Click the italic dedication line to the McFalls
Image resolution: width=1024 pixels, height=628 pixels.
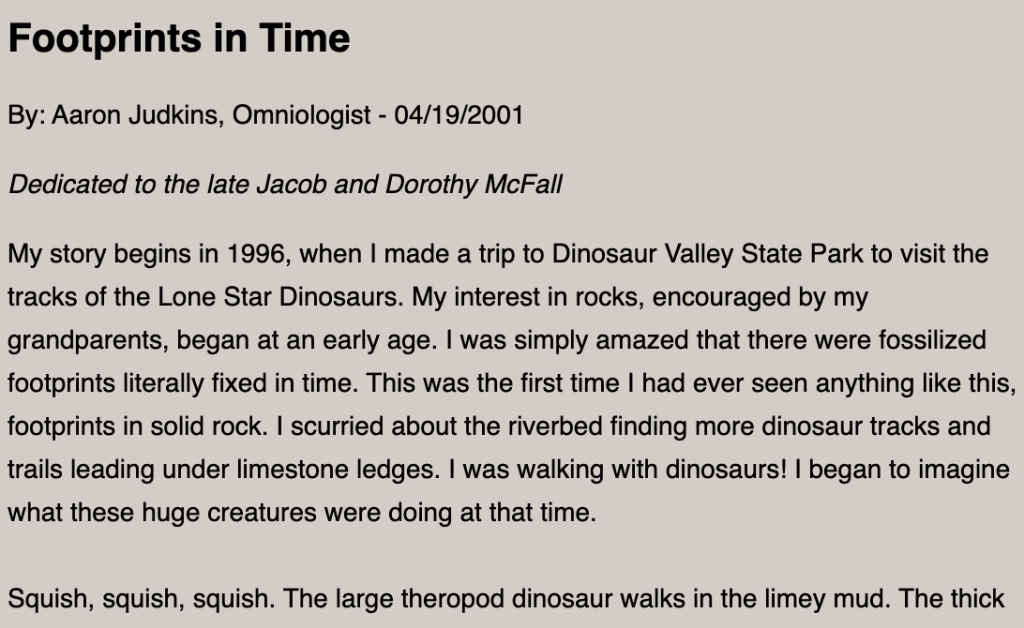[285, 185]
